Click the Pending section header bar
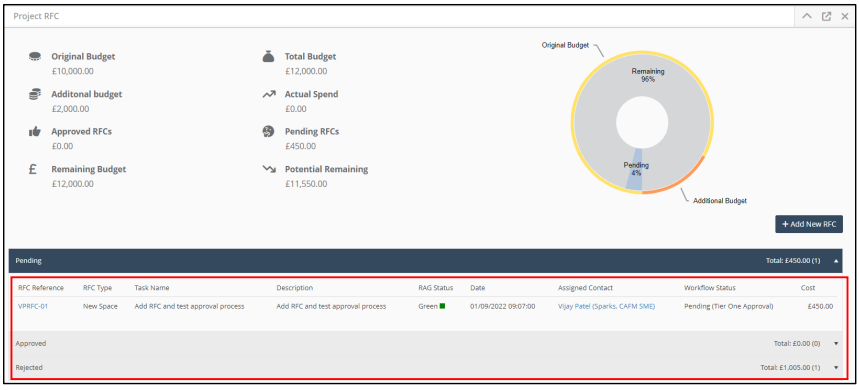The width and height of the screenshot is (859, 390). coord(425,261)
